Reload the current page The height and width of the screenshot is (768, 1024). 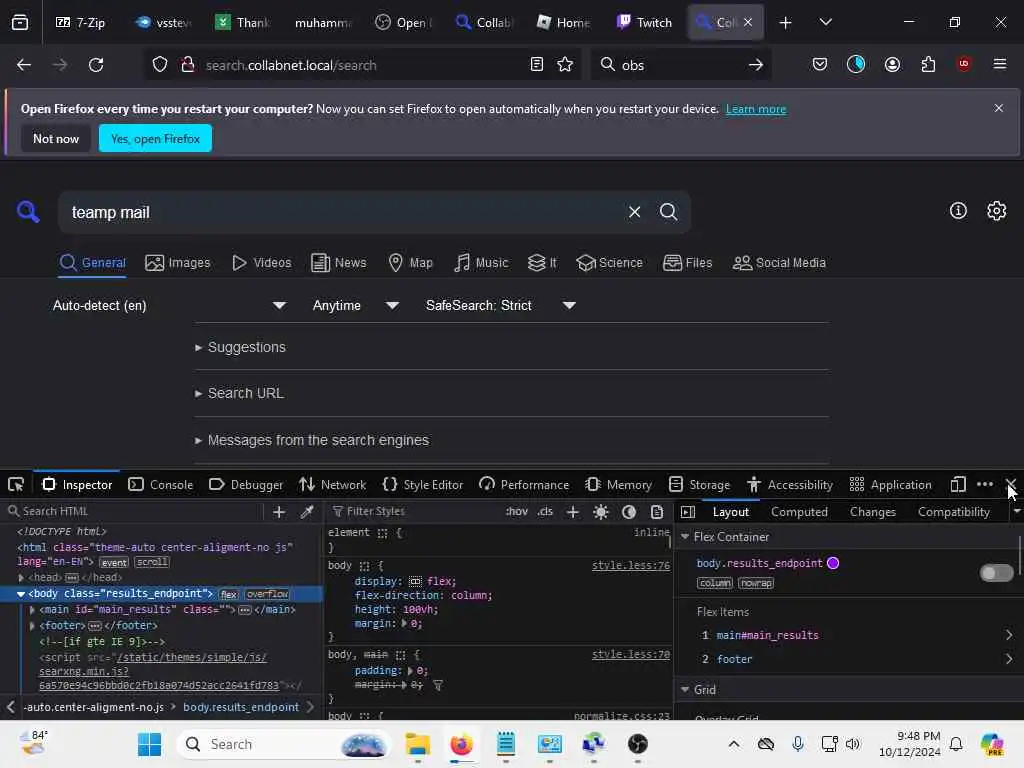(x=96, y=65)
